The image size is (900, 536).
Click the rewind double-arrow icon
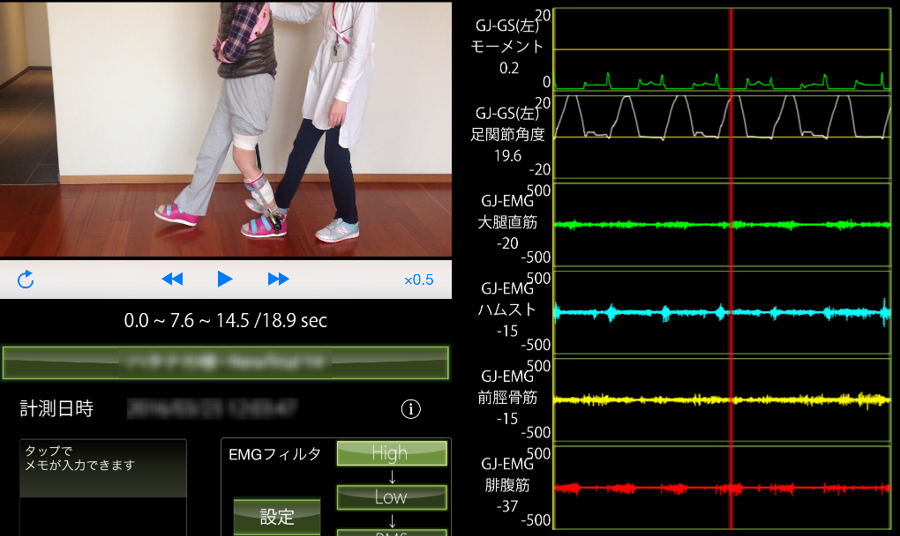(x=172, y=279)
